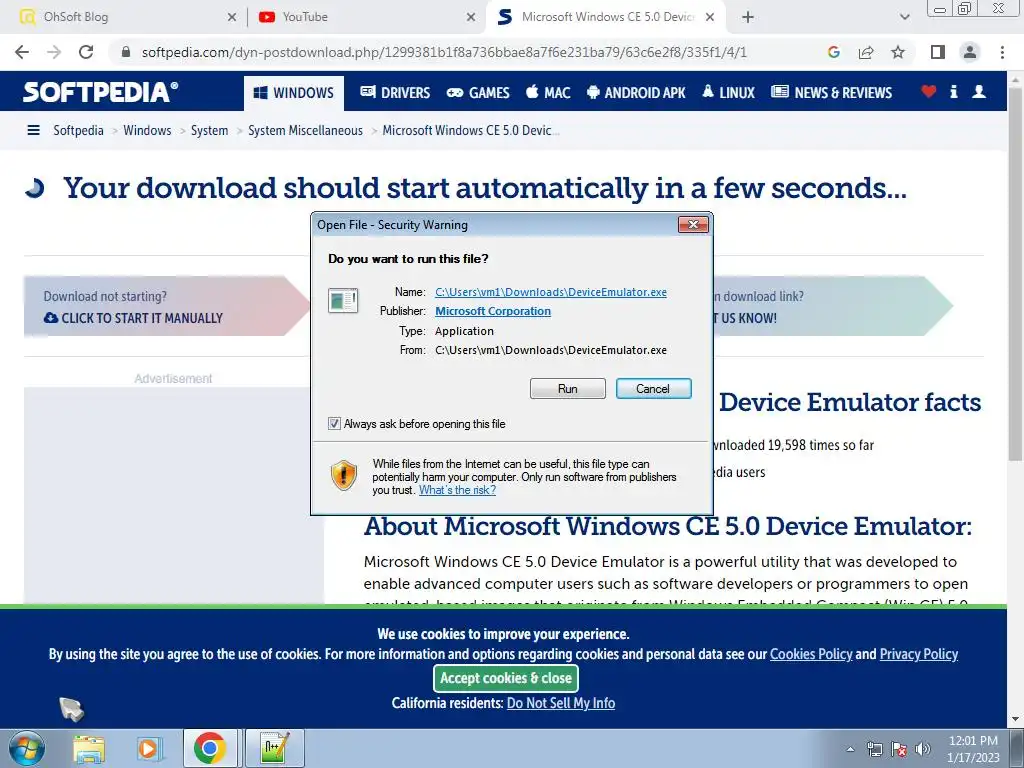Viewport: 1024px width, 768px height.
Task: Open the ANDROID APK section
Action: [x=635, y=93]
